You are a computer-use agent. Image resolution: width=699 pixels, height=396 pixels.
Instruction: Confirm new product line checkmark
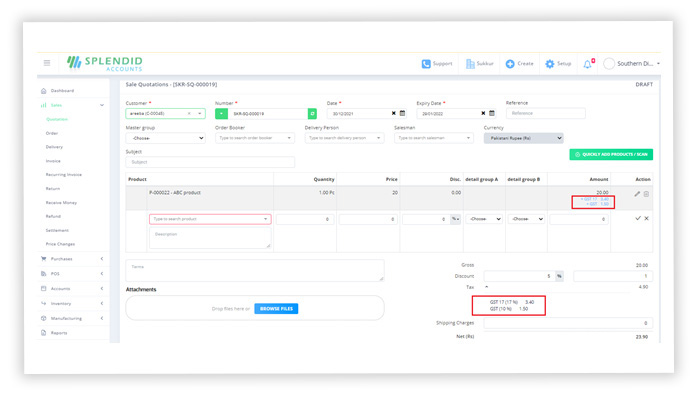638,218
